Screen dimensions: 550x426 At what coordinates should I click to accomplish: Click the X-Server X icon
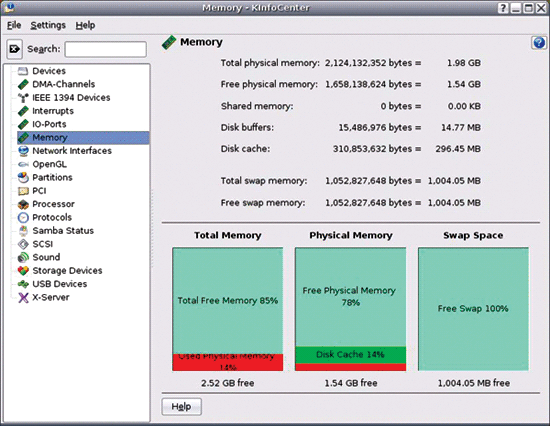click(x=23, y=298)
